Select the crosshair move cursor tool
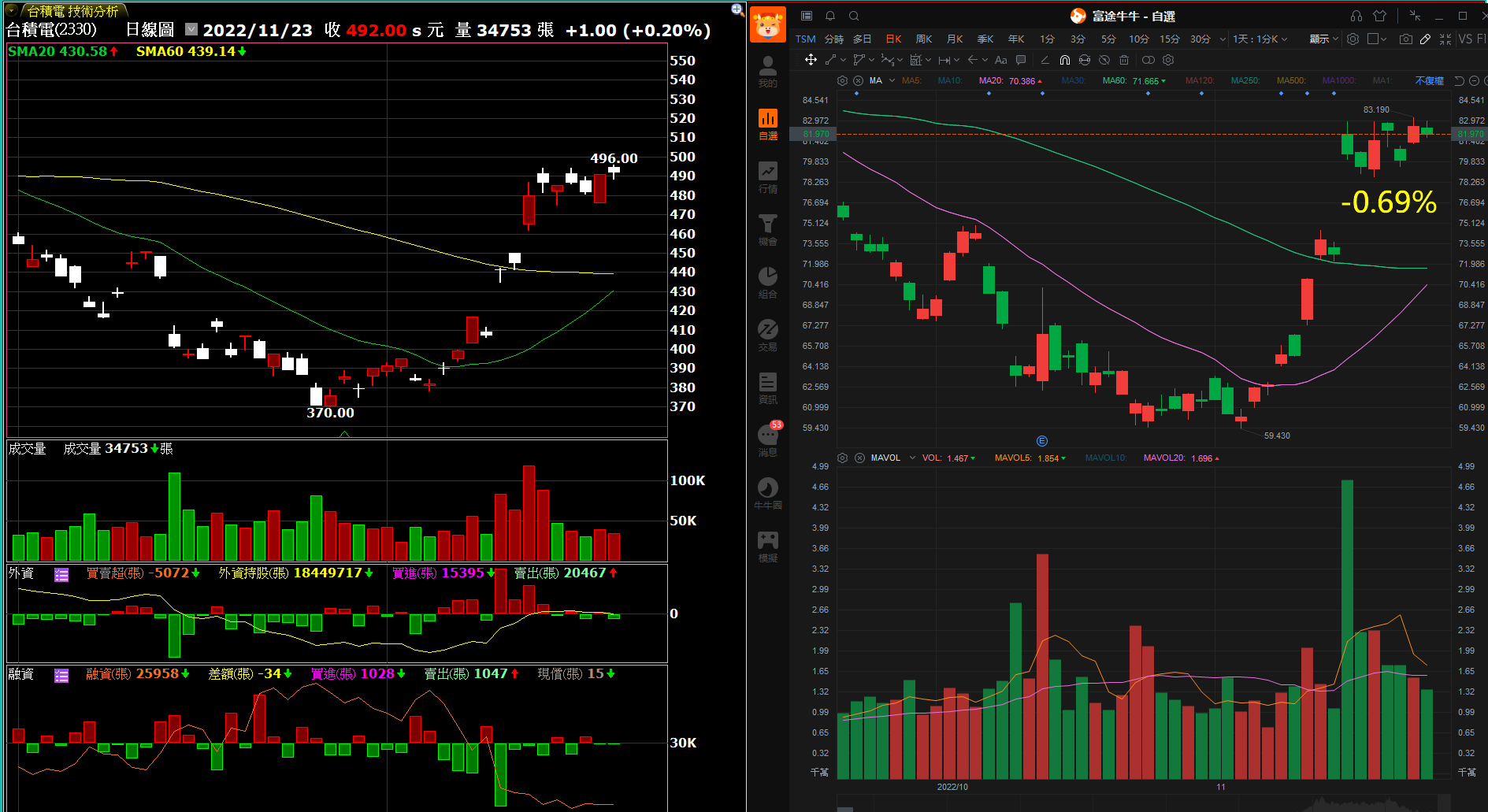Screen dimensions: 1488x812 (811, 60)
